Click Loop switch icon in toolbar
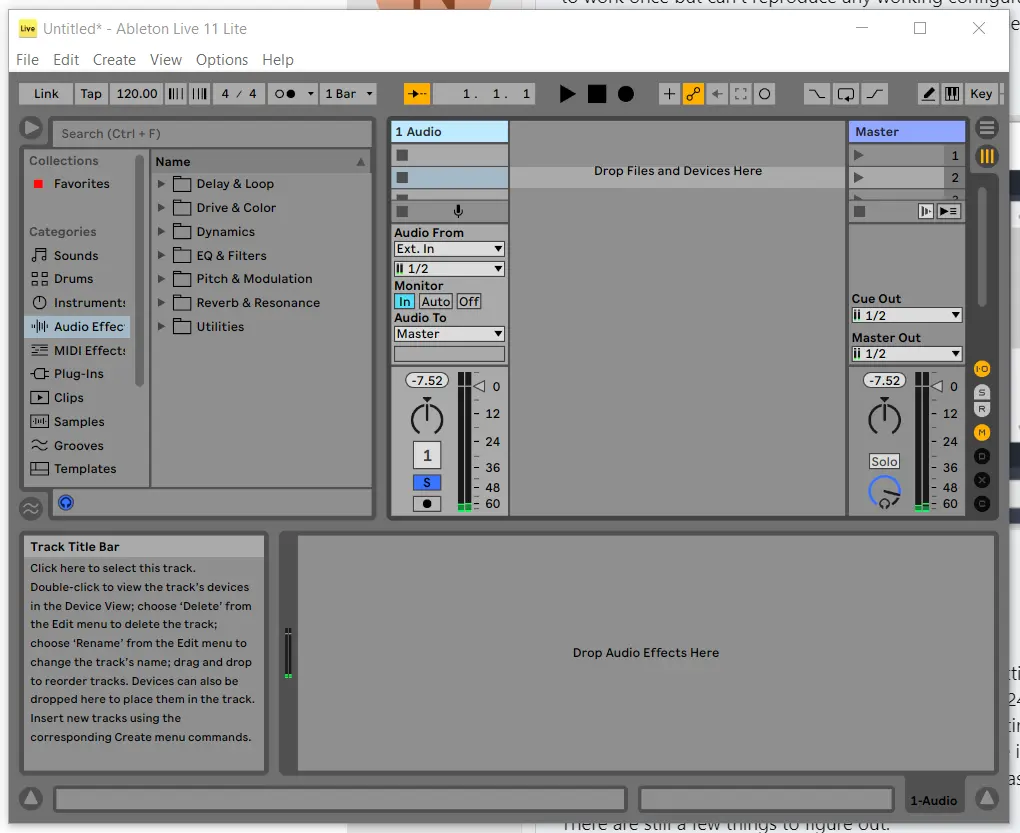The width and height of the screenshot is (1020, 833). point(846,94)
